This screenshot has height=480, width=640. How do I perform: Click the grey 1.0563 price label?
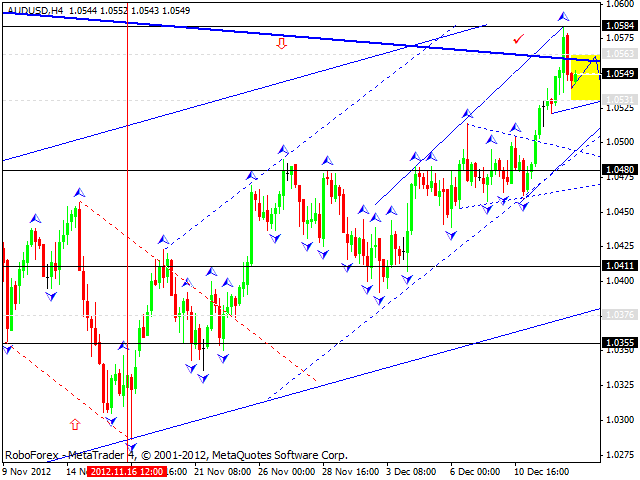tap(617, 55)
